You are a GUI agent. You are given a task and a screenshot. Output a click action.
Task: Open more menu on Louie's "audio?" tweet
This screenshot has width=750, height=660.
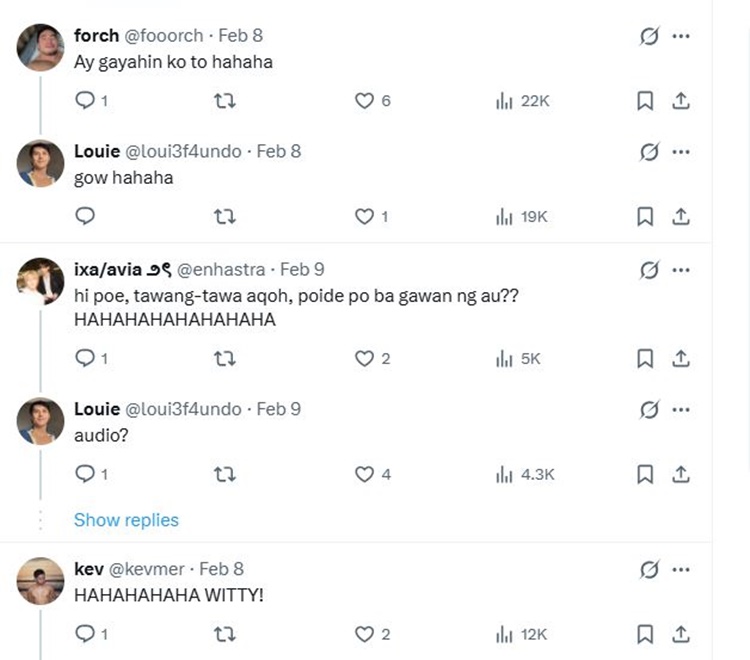point(681,410)
